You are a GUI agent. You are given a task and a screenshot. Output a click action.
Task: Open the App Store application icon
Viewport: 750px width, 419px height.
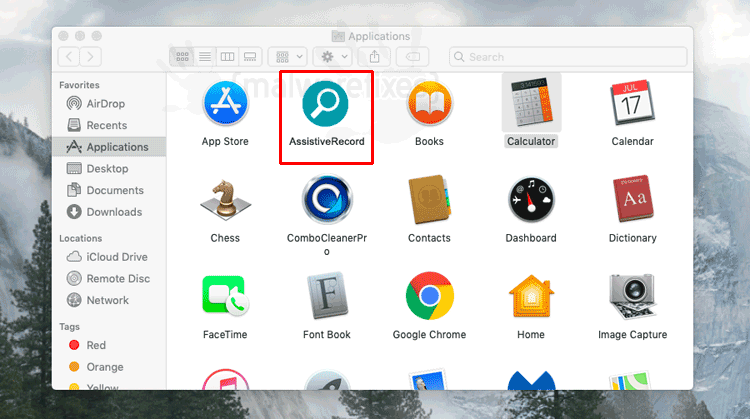point(225,103)
